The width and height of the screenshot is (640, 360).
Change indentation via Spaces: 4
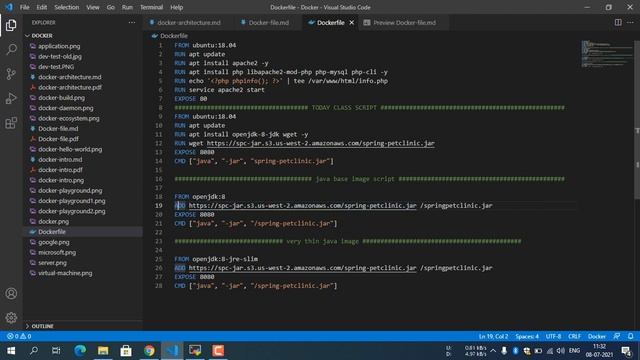pos(527,336)
